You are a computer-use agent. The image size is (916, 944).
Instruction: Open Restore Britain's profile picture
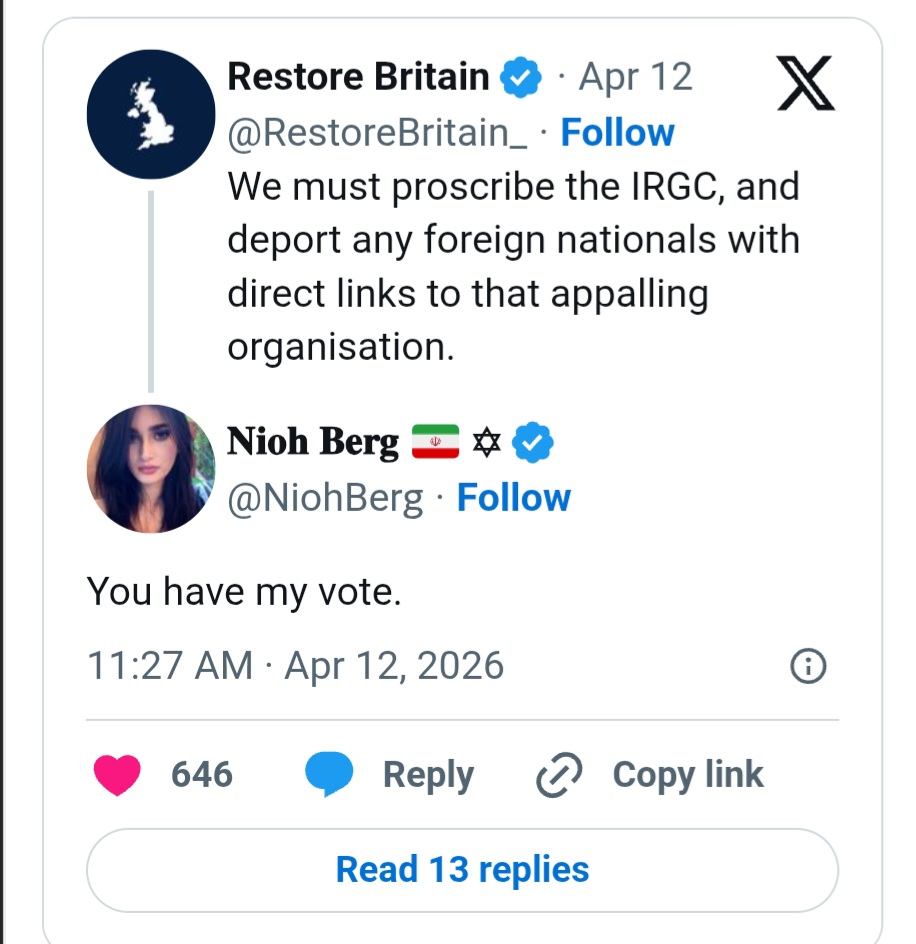click(x=151, y=113)
